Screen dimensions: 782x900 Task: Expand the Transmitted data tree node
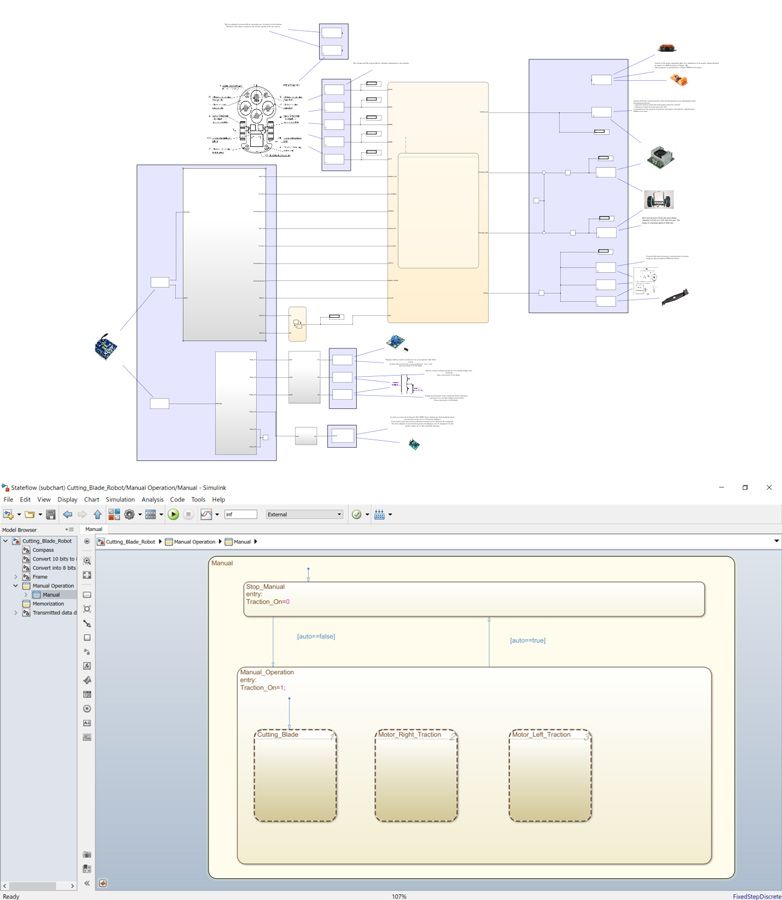(16, 612)
